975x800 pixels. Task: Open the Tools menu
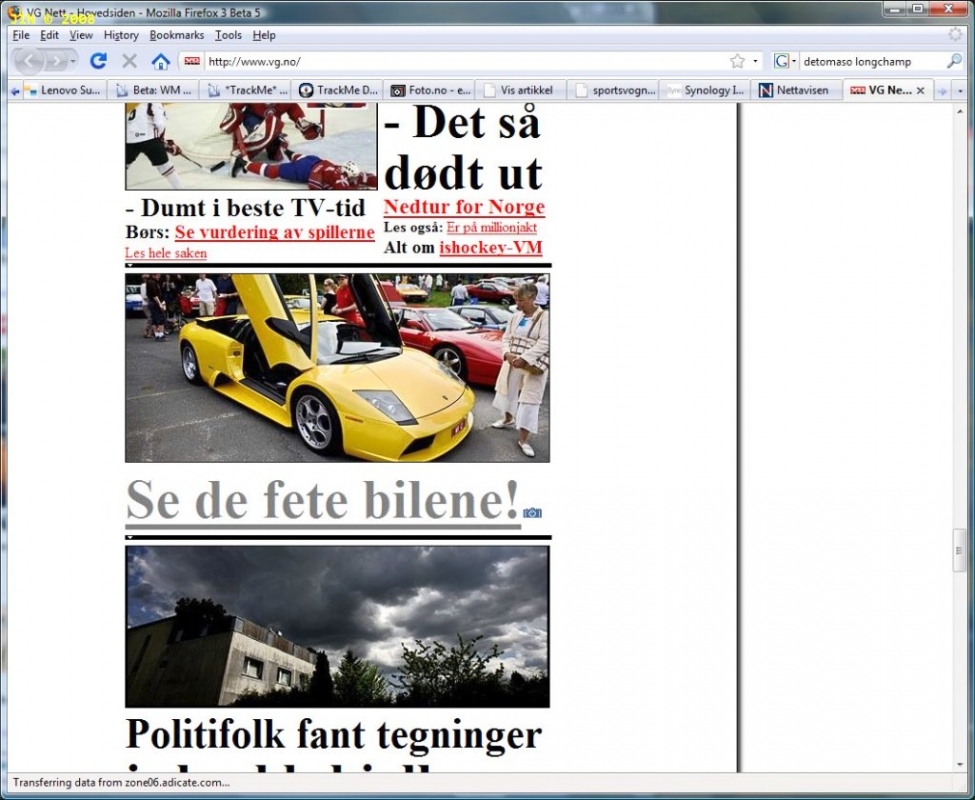pos(228,35)
